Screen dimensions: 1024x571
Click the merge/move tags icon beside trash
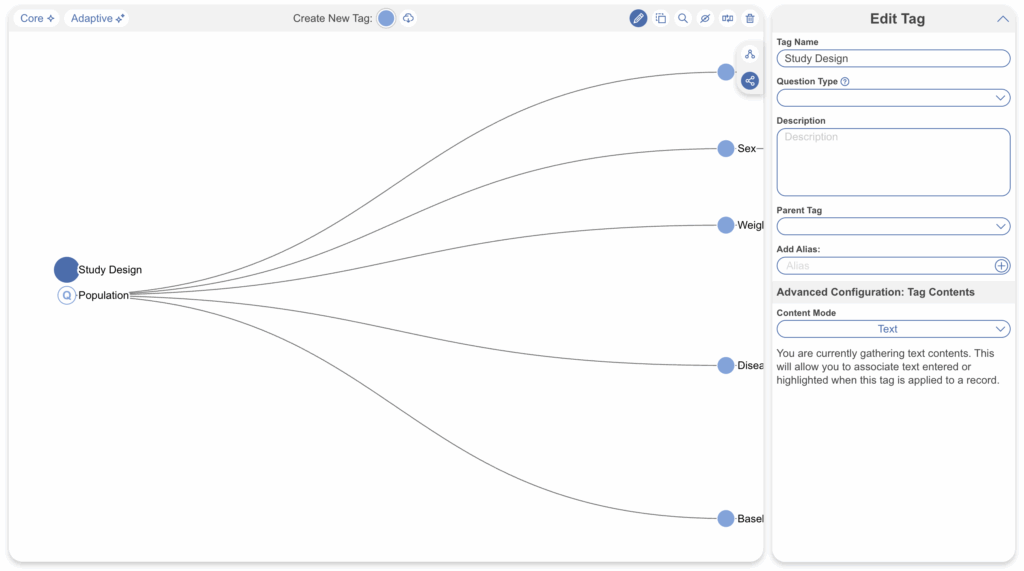coord(728,18)
